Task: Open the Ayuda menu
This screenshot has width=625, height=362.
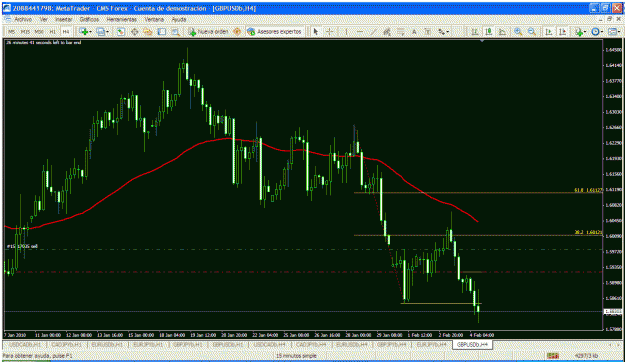Action: coord(179,19)
